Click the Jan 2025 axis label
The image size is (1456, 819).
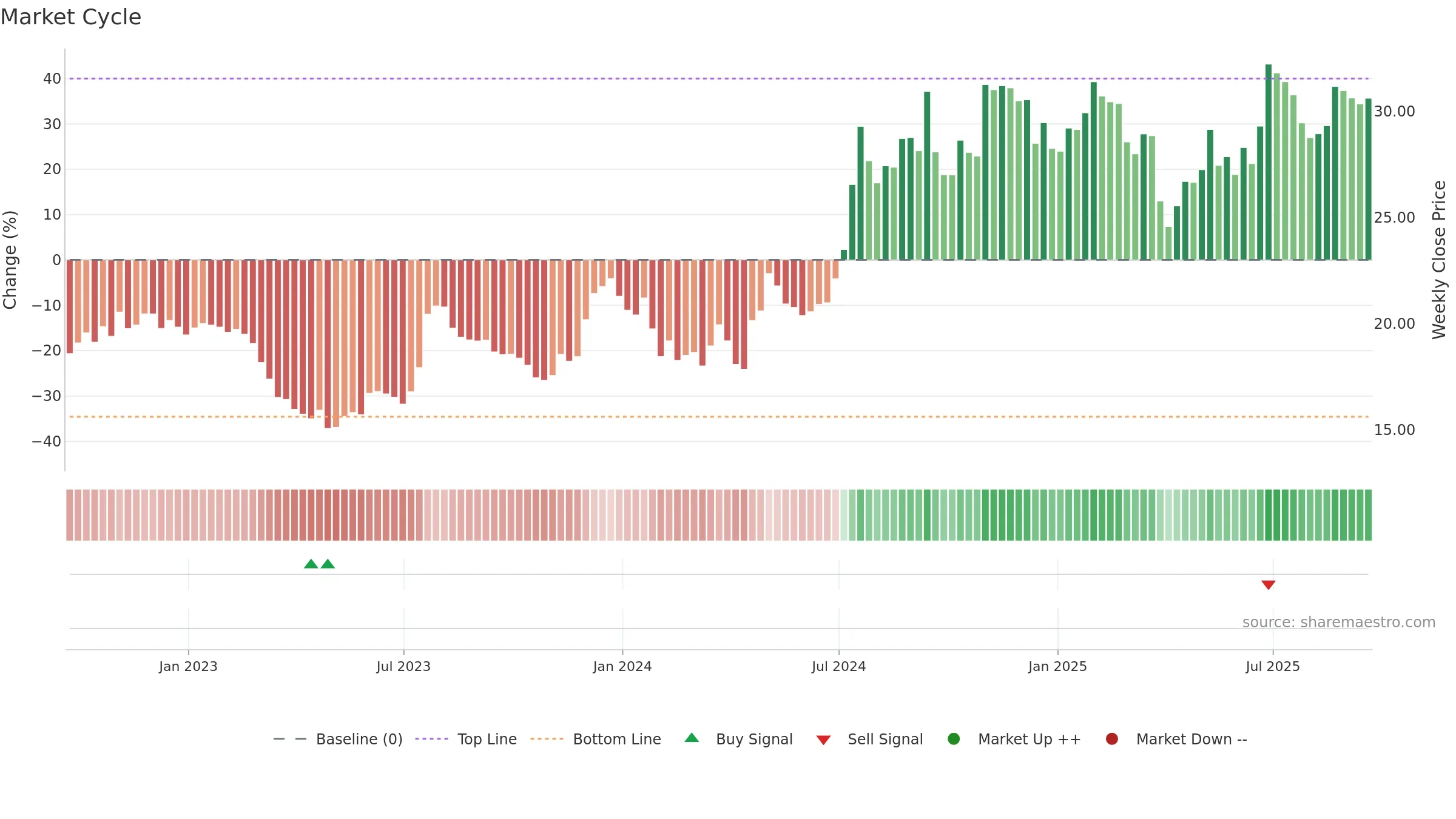point(1057,666)
